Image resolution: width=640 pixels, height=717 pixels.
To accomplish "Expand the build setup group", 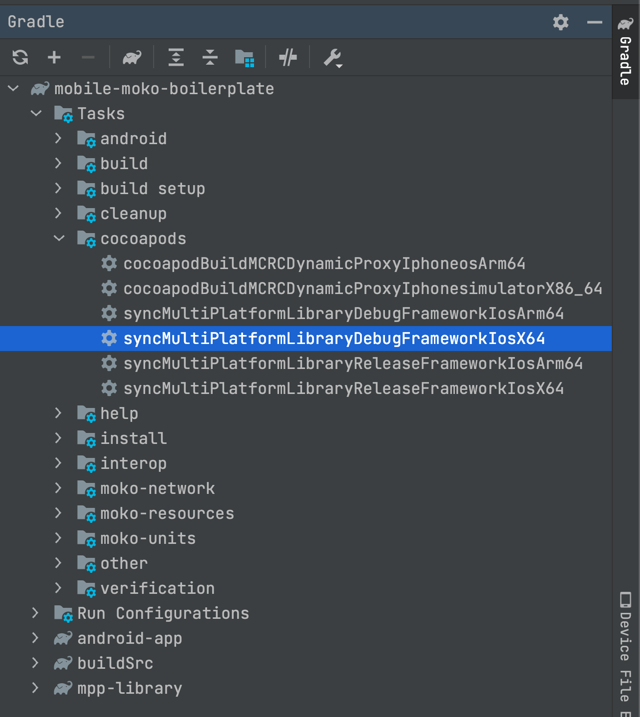I will click(x=58, y=188).
